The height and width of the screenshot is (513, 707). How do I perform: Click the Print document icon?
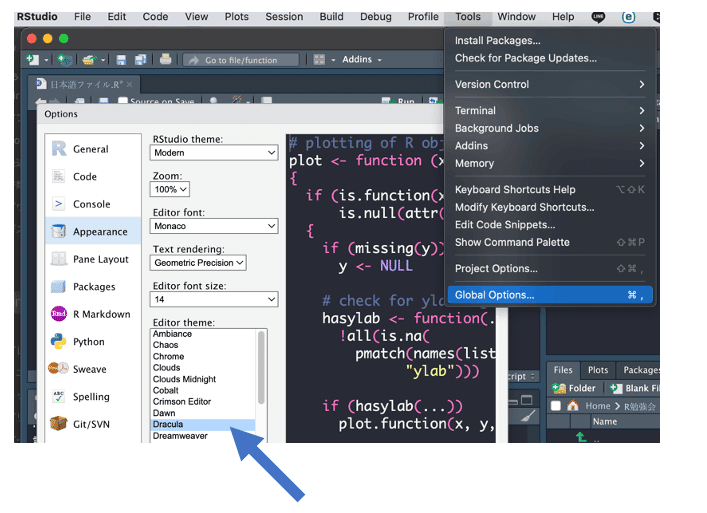click(165, 59)
